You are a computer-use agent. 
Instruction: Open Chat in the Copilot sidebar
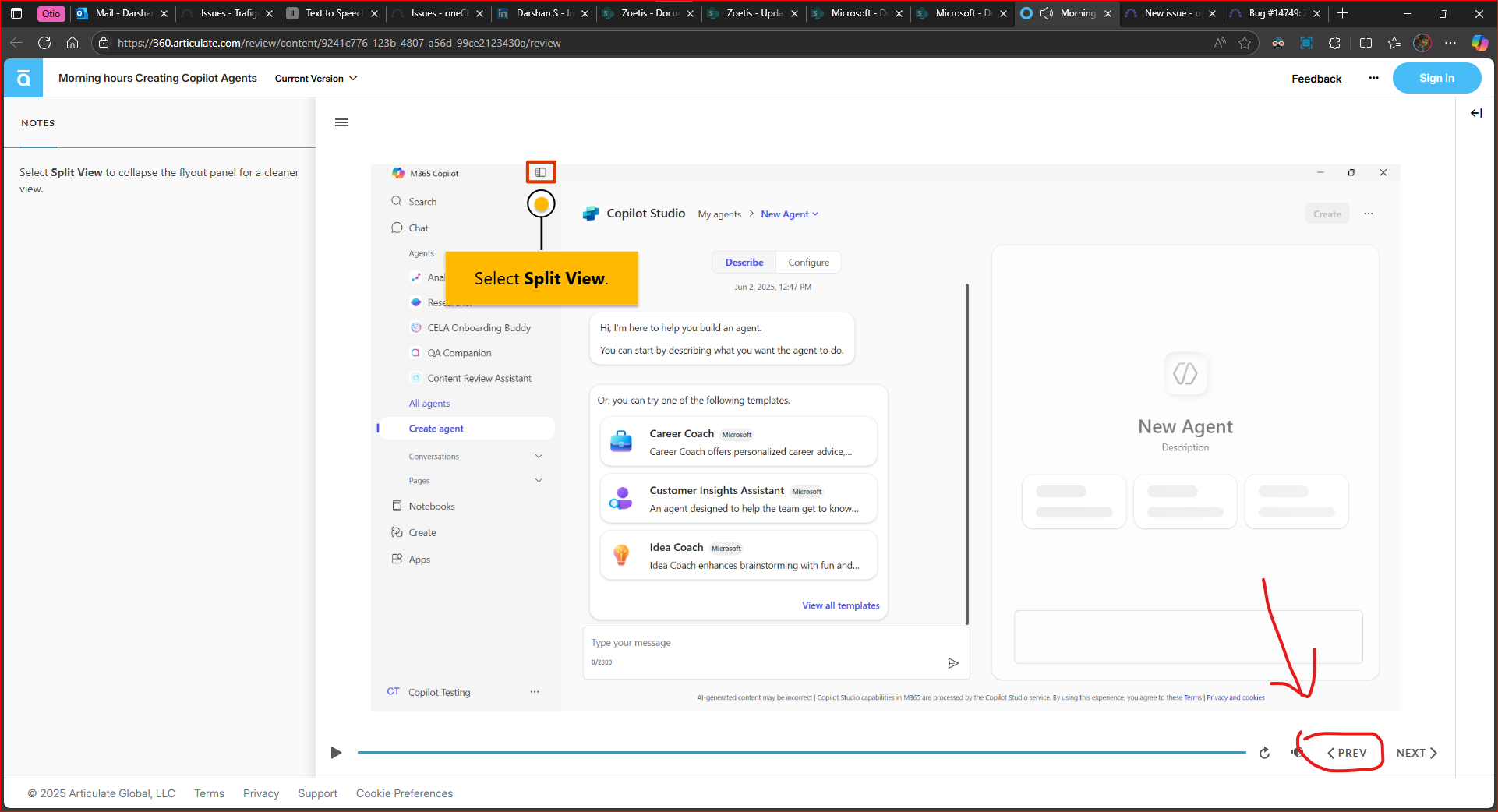coord(419,228)
